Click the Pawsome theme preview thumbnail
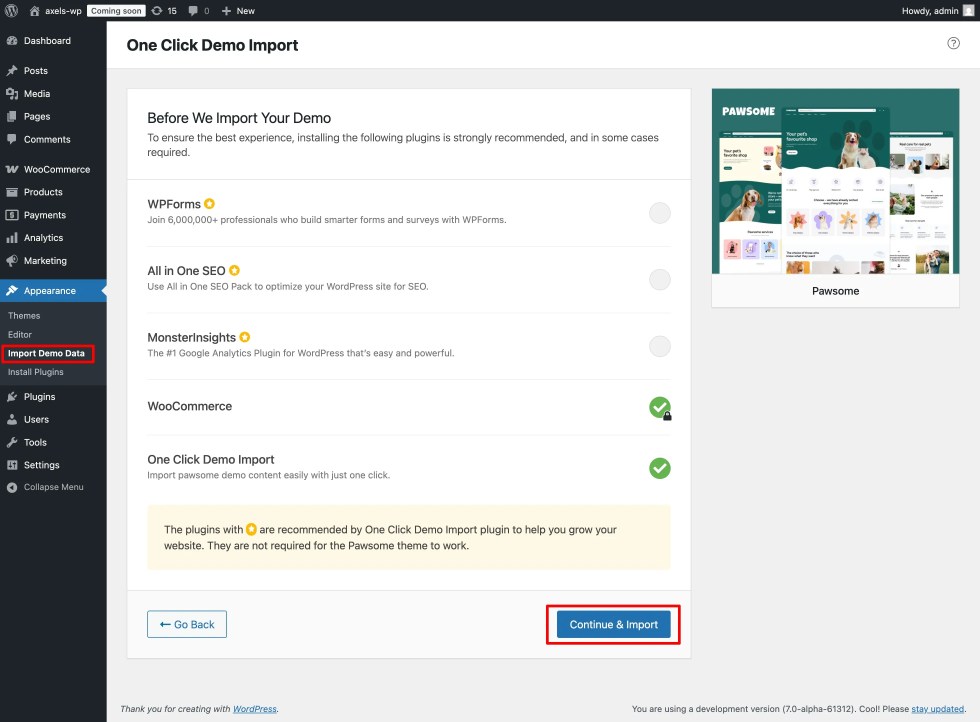980x722 pixels. pos(834,183)
